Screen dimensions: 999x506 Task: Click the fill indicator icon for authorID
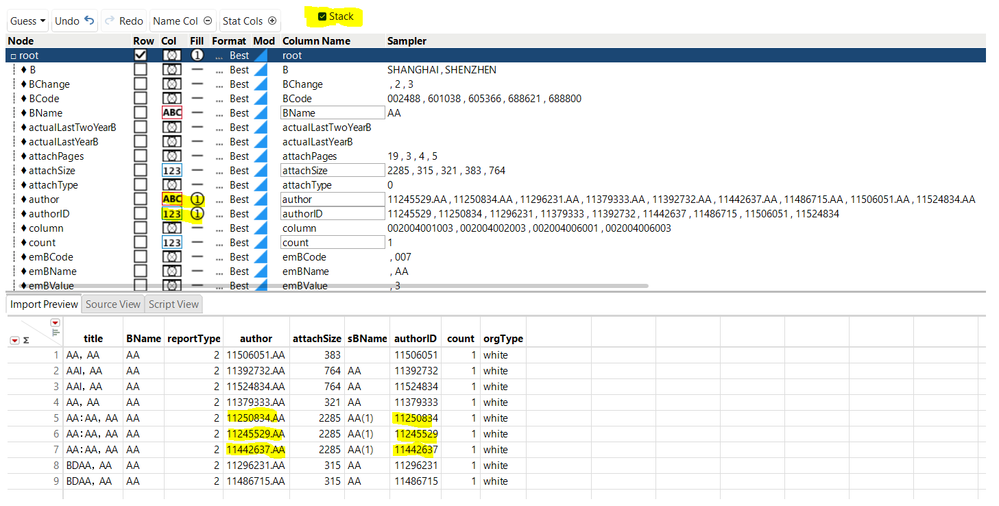(197, 214)
